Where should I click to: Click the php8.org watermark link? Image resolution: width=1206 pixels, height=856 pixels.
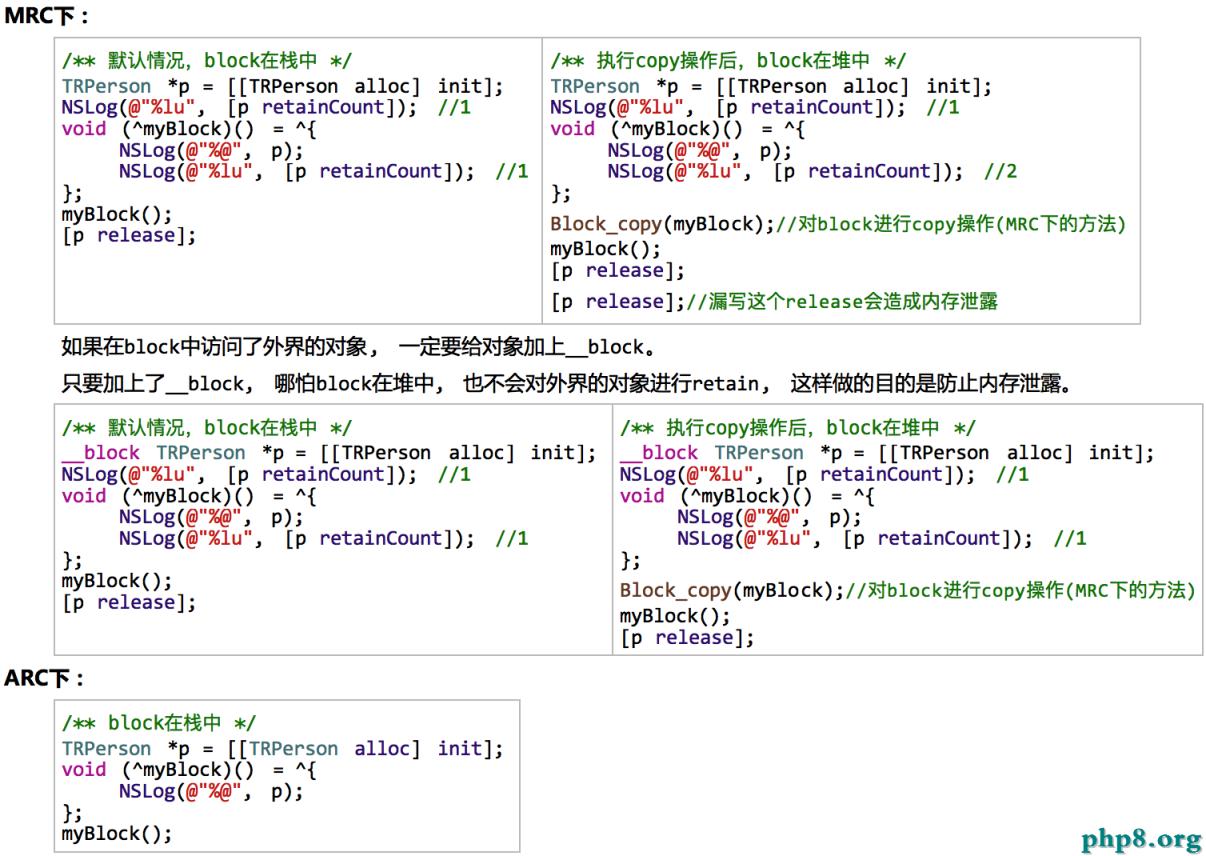[1140, 838]
